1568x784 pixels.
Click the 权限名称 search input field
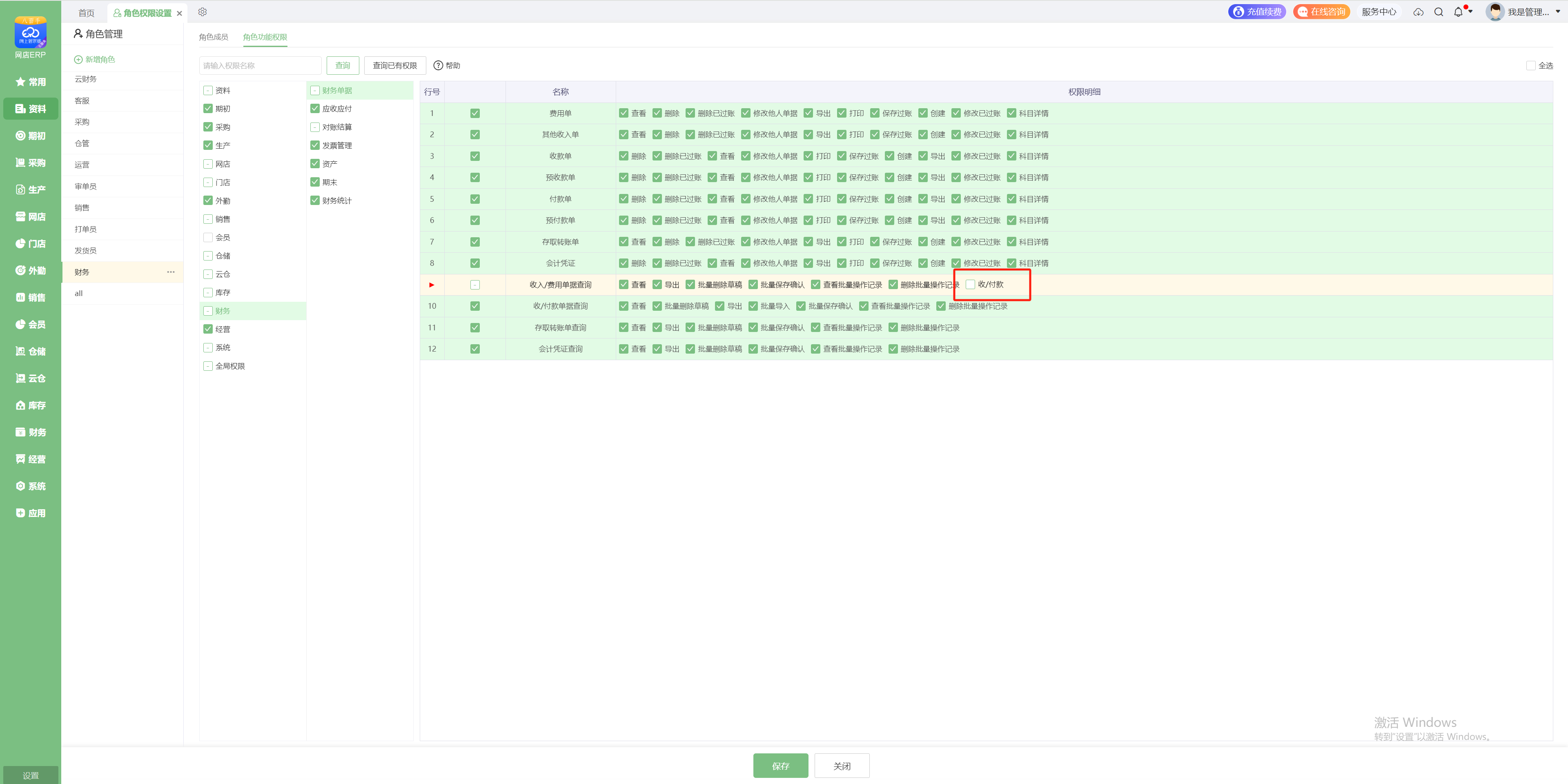[x=260, y=65]
